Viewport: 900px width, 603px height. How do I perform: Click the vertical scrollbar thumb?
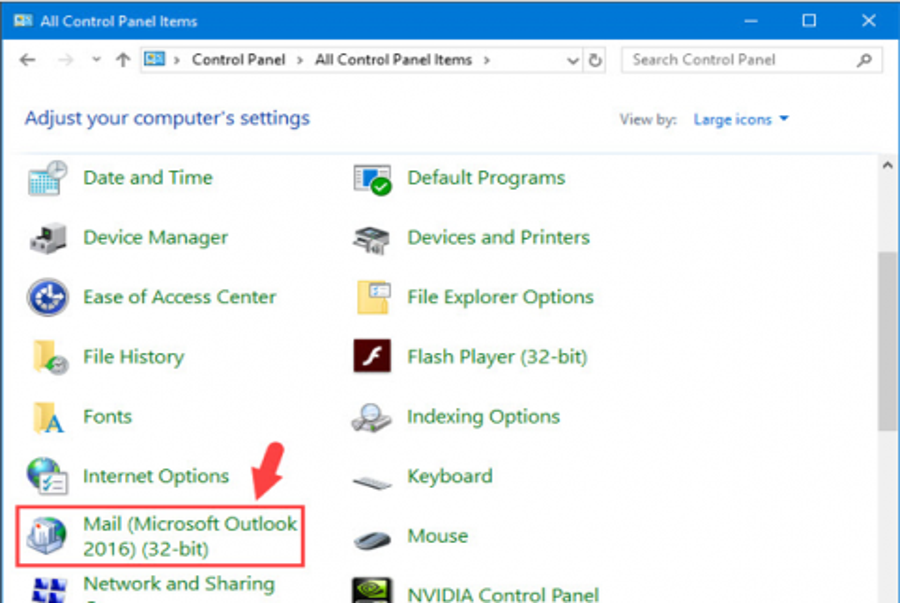887,340
